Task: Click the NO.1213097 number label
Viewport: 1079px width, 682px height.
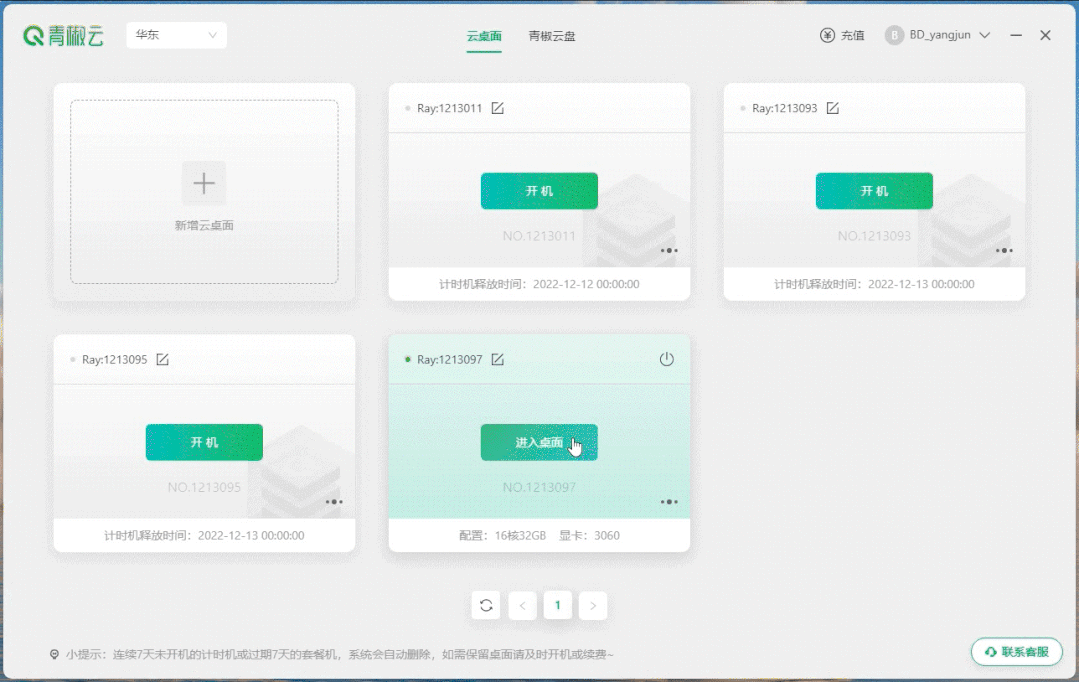Action: 539,487
